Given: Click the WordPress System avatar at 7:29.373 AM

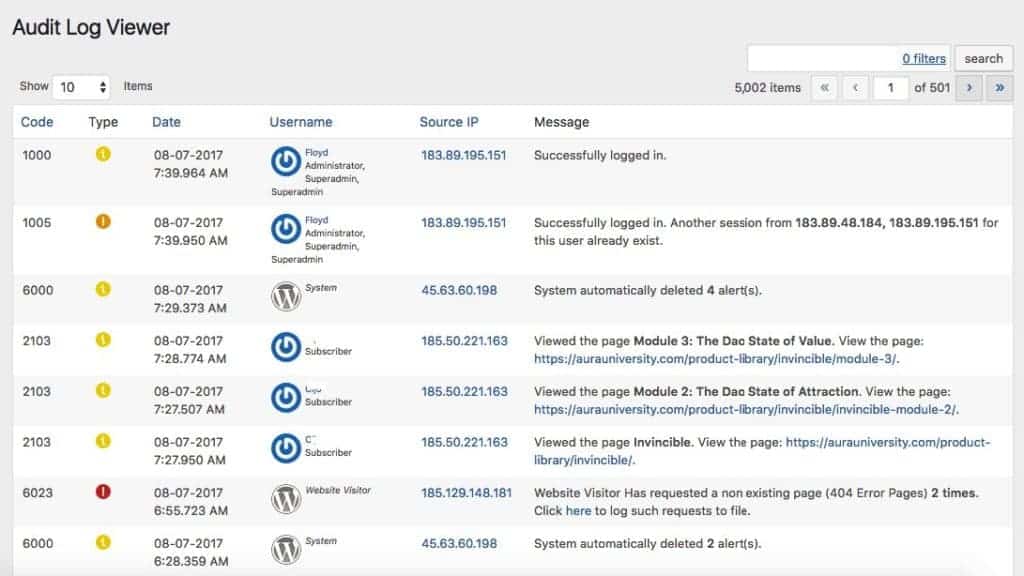Looking at the screenshot, I should coord(286,296).
